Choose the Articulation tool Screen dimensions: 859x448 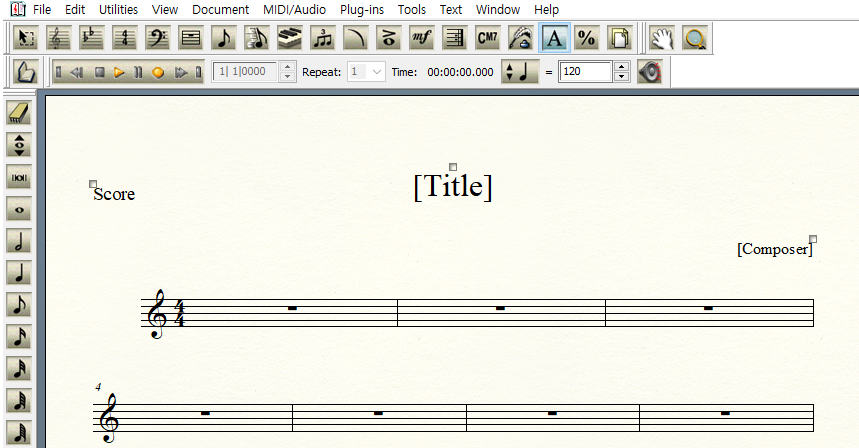click(388, 38)
